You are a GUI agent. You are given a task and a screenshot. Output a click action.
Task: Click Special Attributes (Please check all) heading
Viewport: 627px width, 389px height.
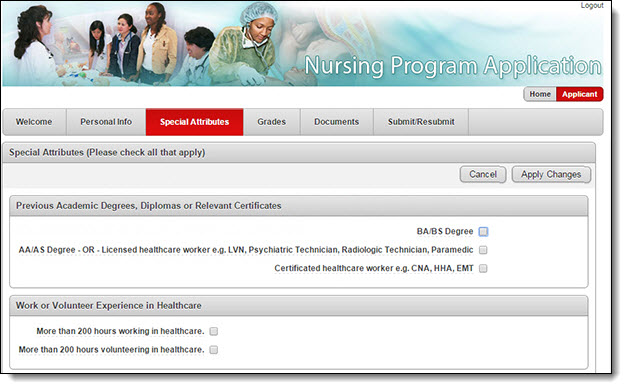(x=107, y=153)
